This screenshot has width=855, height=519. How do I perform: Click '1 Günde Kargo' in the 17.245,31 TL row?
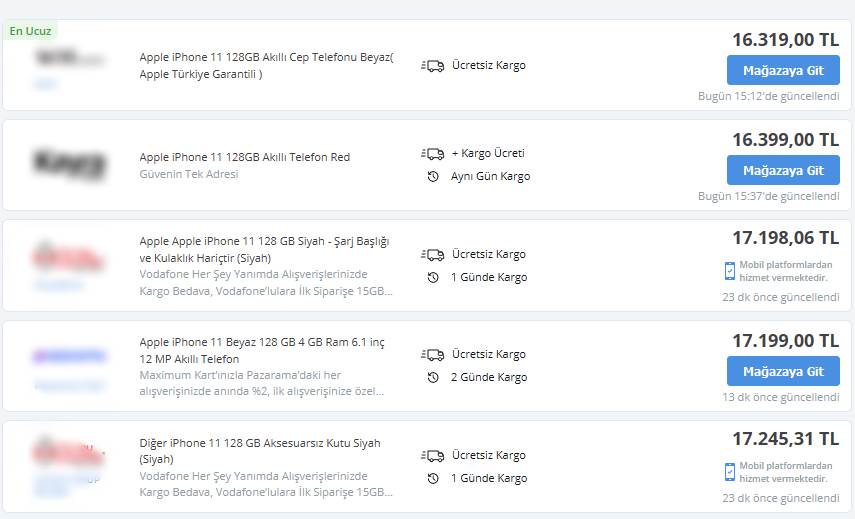tap(489, 478)
